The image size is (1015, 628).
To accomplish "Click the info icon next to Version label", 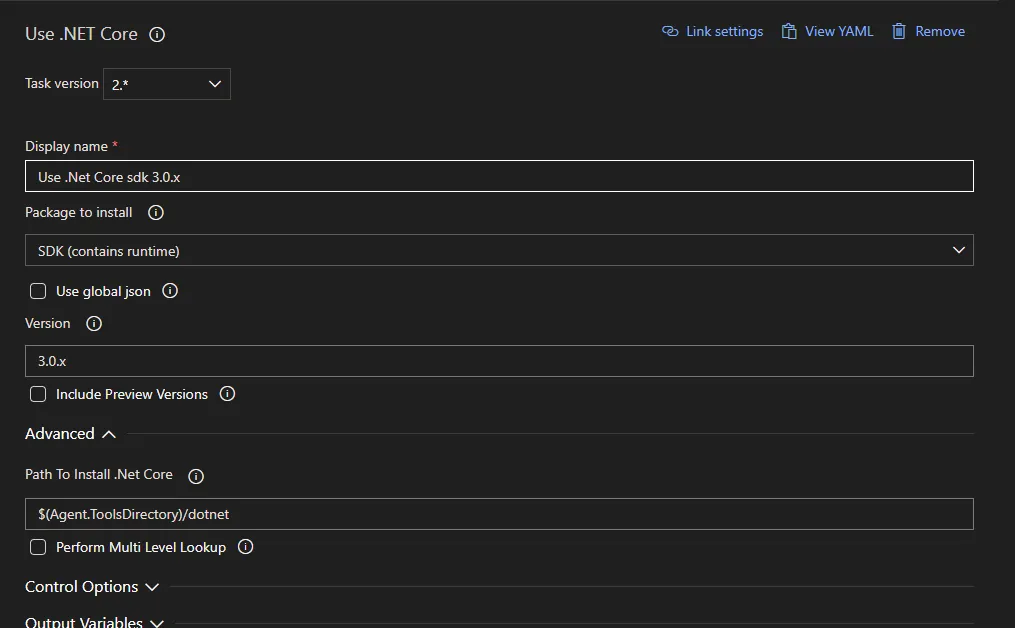I will [x=94, y=323].
